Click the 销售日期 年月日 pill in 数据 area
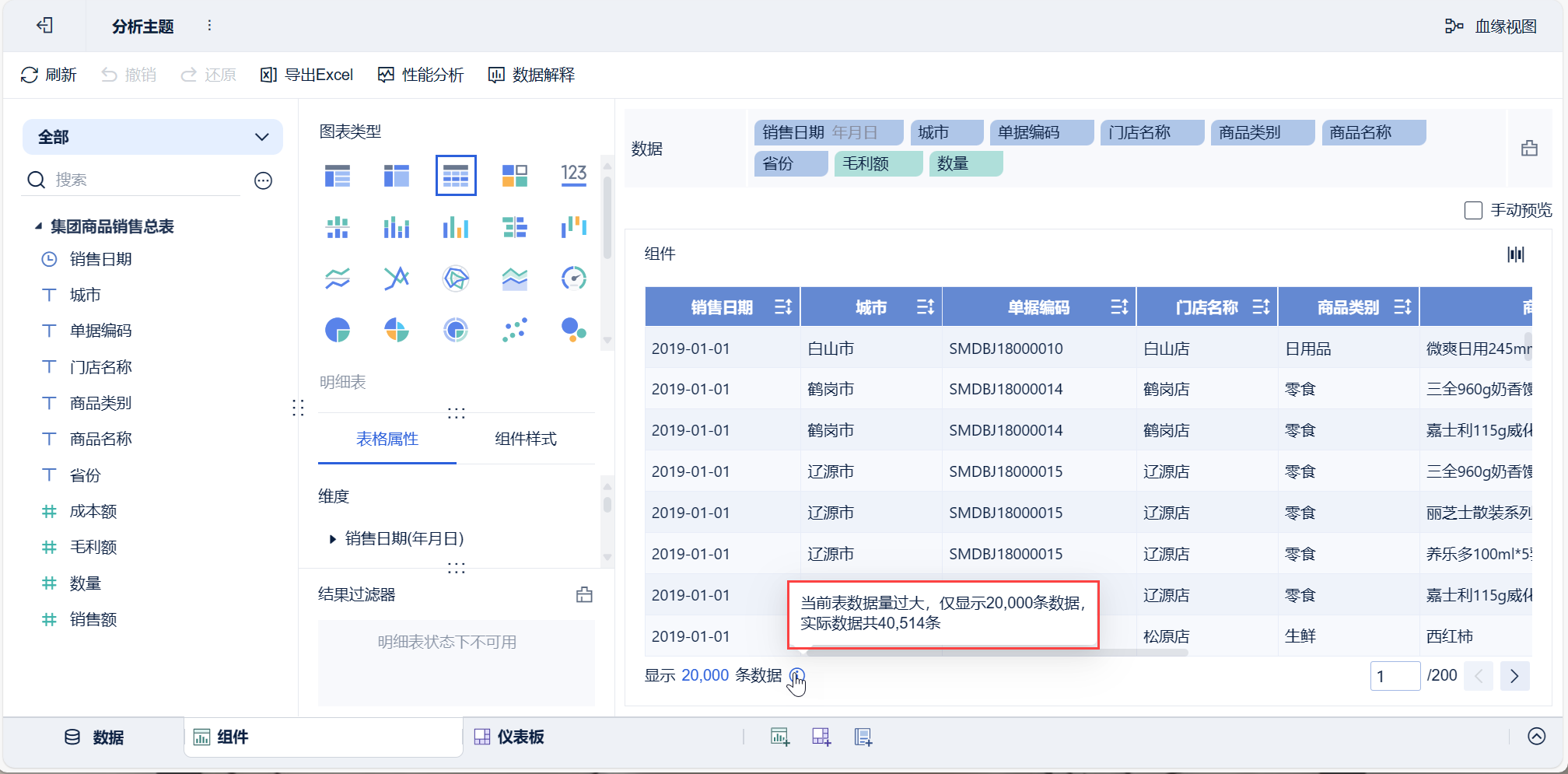The image size is (1568, 774). click(x=828, y=133)
